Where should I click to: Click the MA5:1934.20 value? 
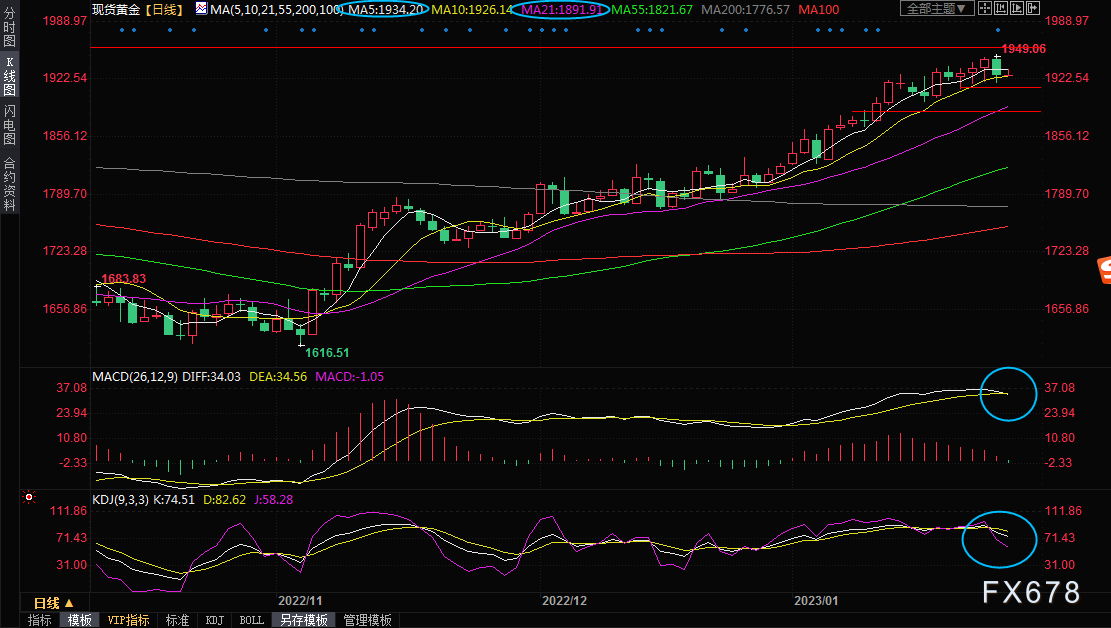click(x=388, y=9)
